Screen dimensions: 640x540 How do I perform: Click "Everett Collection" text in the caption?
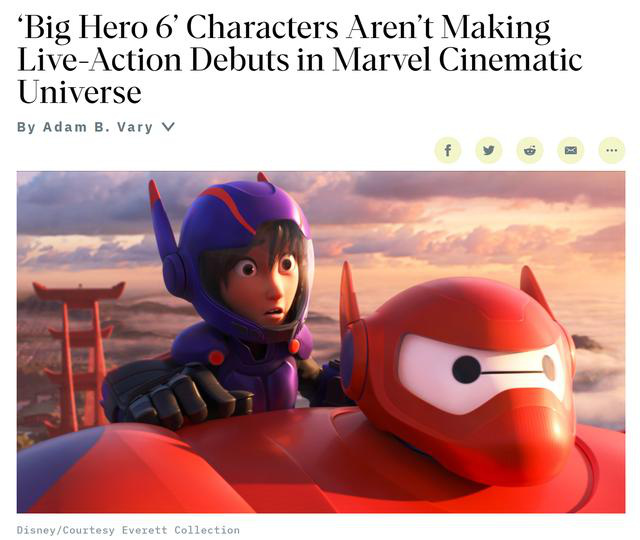point(180,530)
